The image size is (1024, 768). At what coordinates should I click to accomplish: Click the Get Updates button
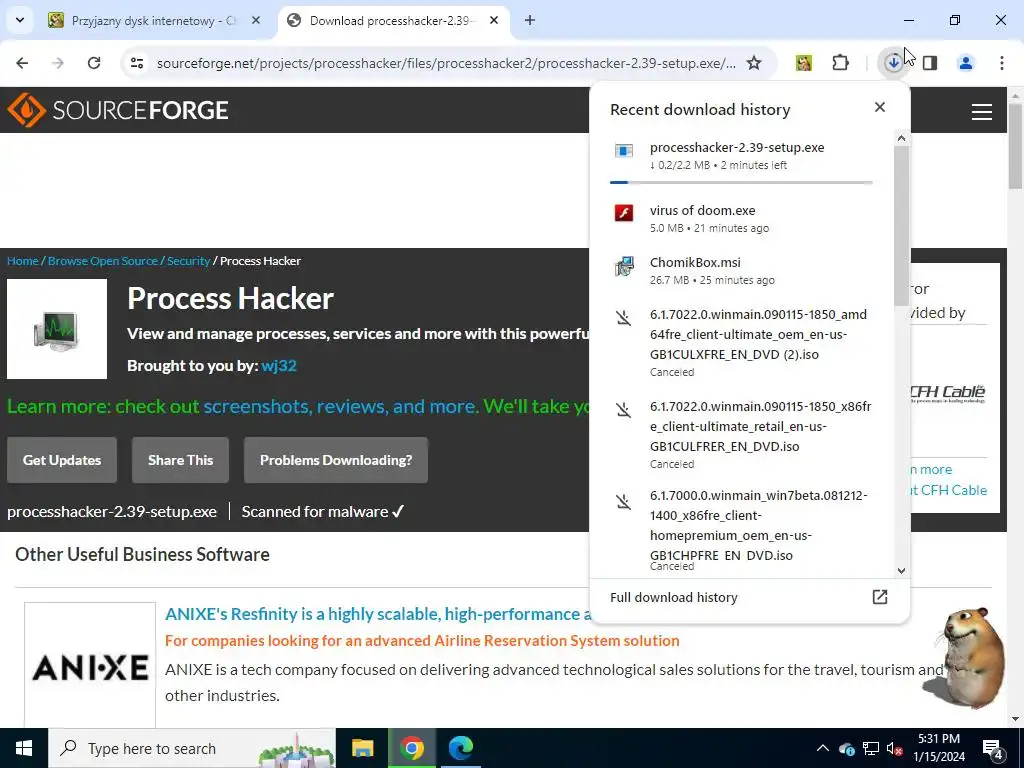pyautogui.click(x=62, y=460)
